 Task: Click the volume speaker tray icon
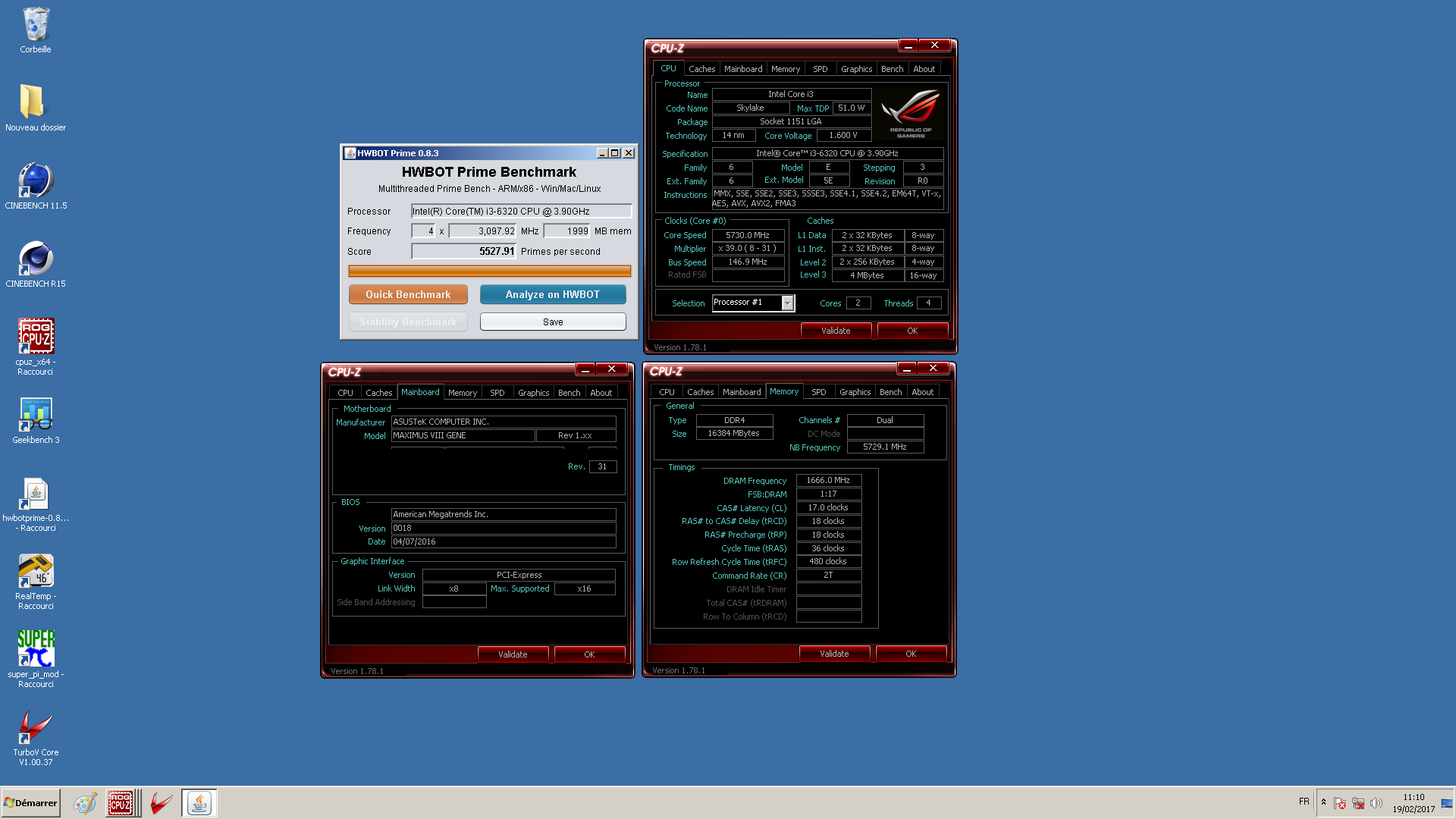click(1376, 803)
